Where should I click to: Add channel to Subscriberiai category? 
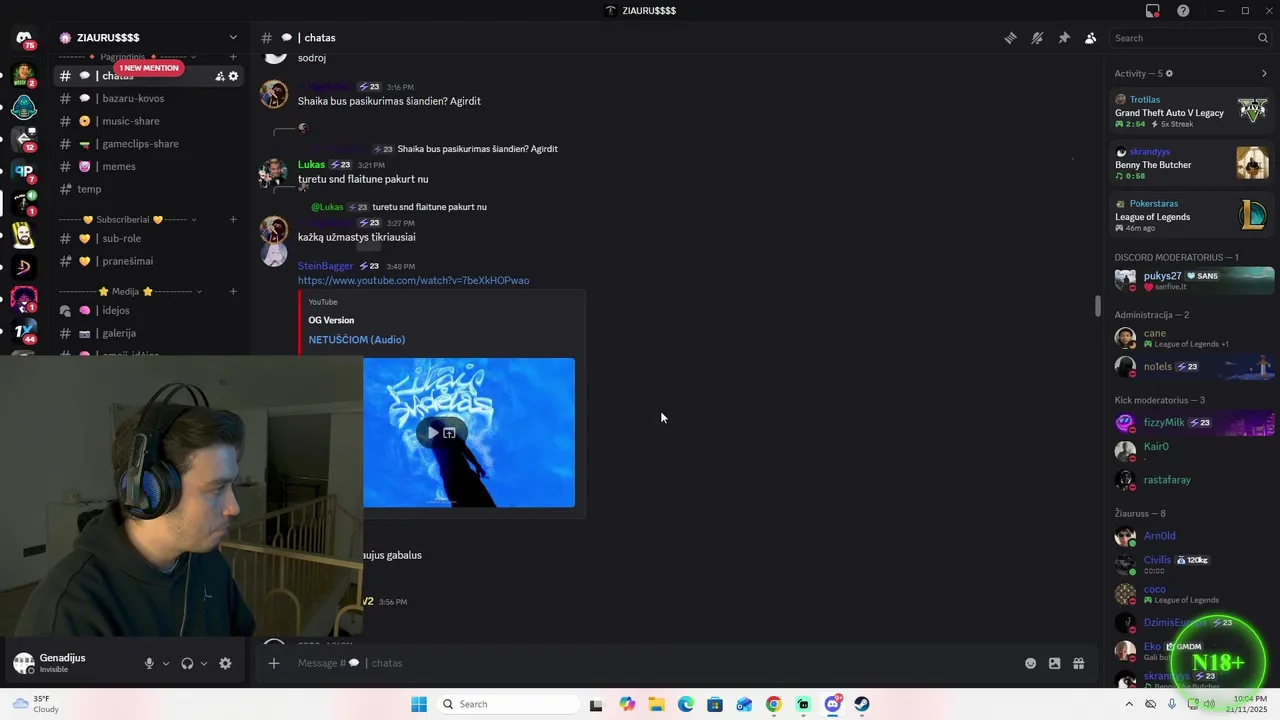pyautogui.click(x=233, y=219)
